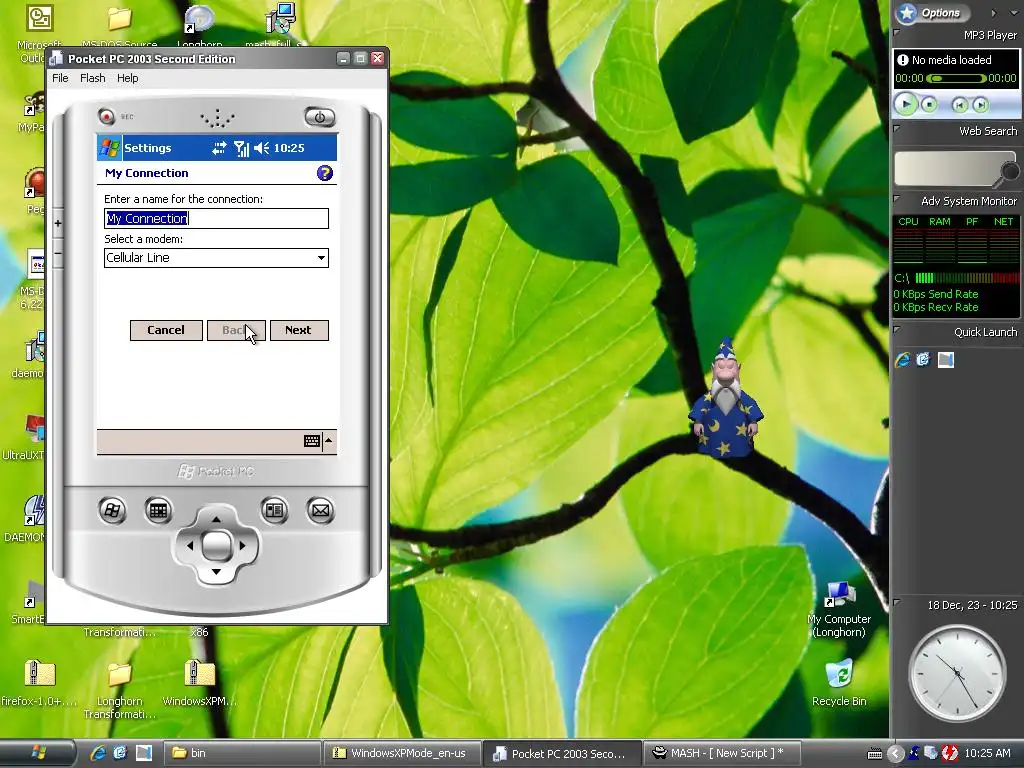Screen dimensions: 1024x768
Task: Click the D-pad down arrow
Action: [x=216, y=572]
